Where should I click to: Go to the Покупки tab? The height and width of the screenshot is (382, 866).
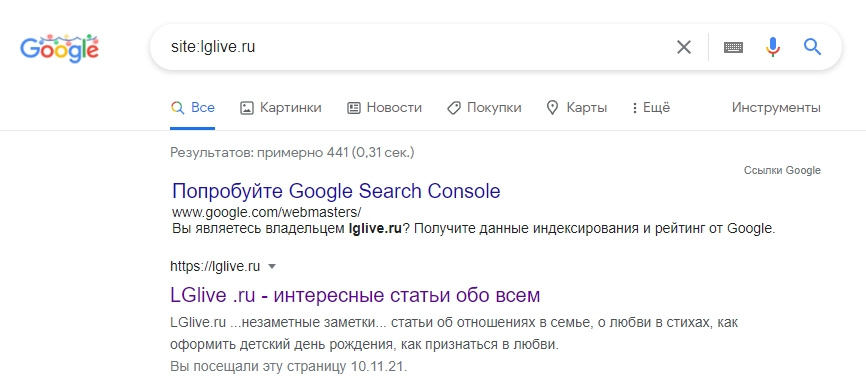coord(484,108)
